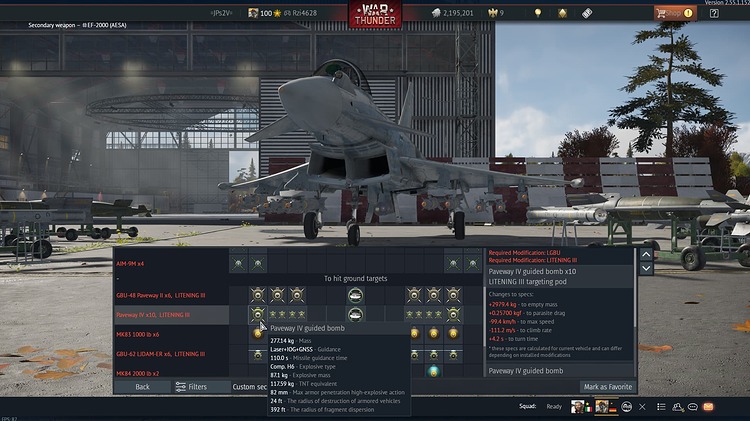The width and height of the screenshot is (750, 421).
Task: Open the question mark help icon
Action: [714, 13]
